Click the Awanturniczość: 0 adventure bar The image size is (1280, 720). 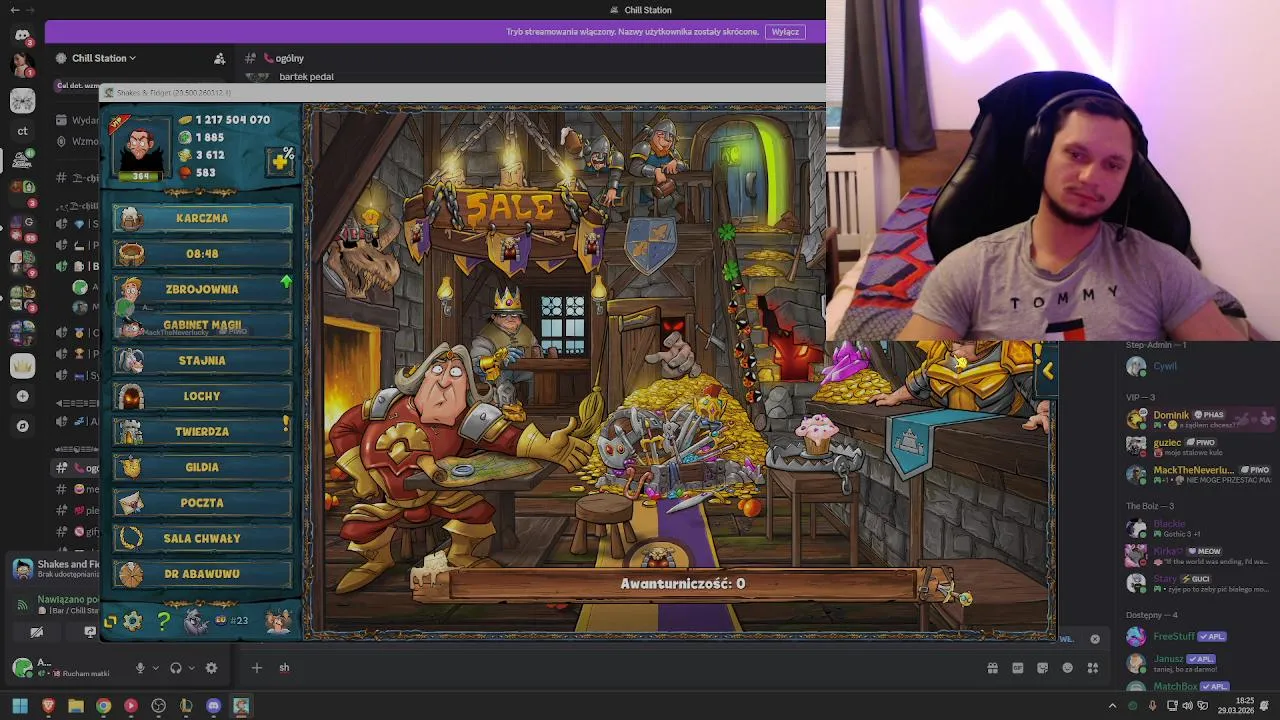[x=682, y=584]
